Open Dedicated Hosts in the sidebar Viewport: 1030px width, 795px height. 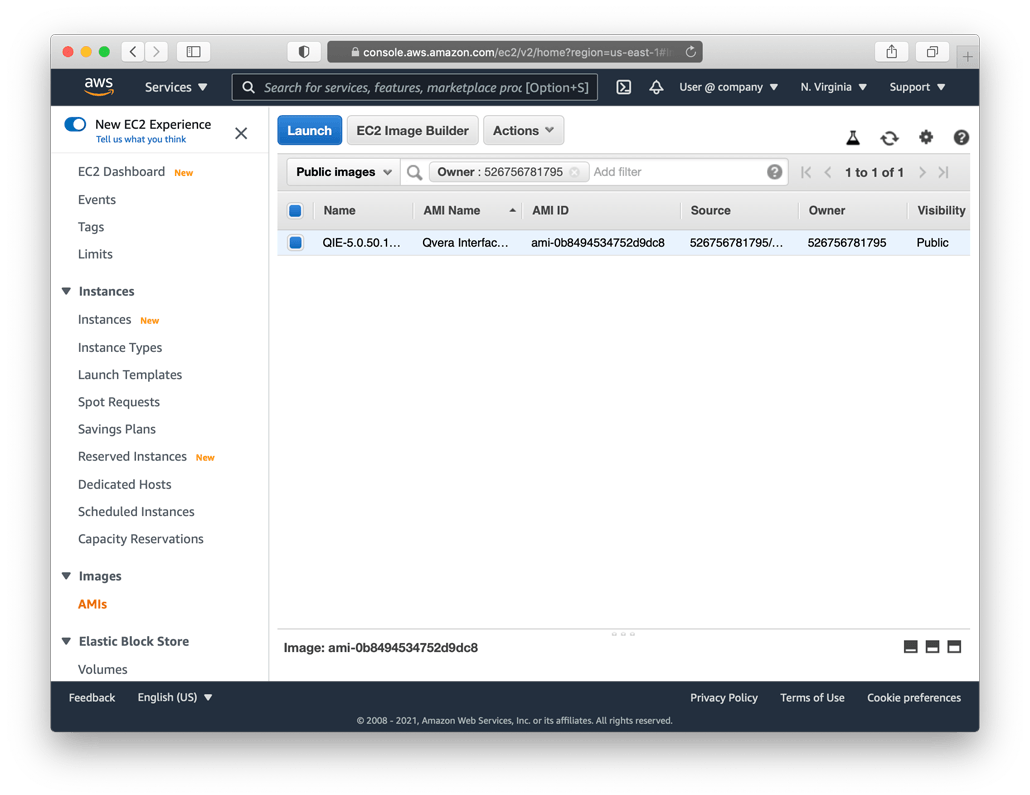(125, 484)
